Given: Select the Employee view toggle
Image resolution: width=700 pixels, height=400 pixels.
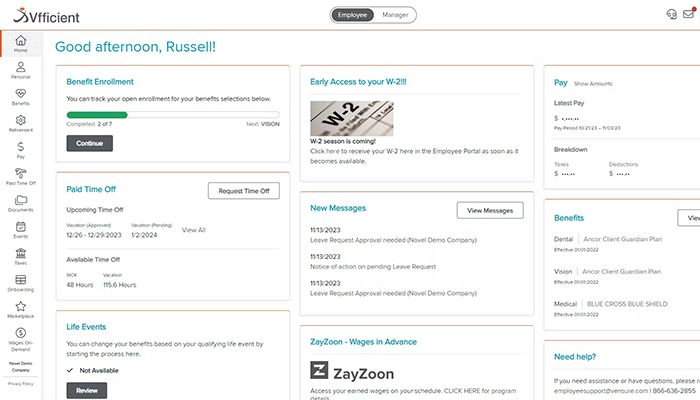Looking at the screenshot, I should tap(351, 15).
